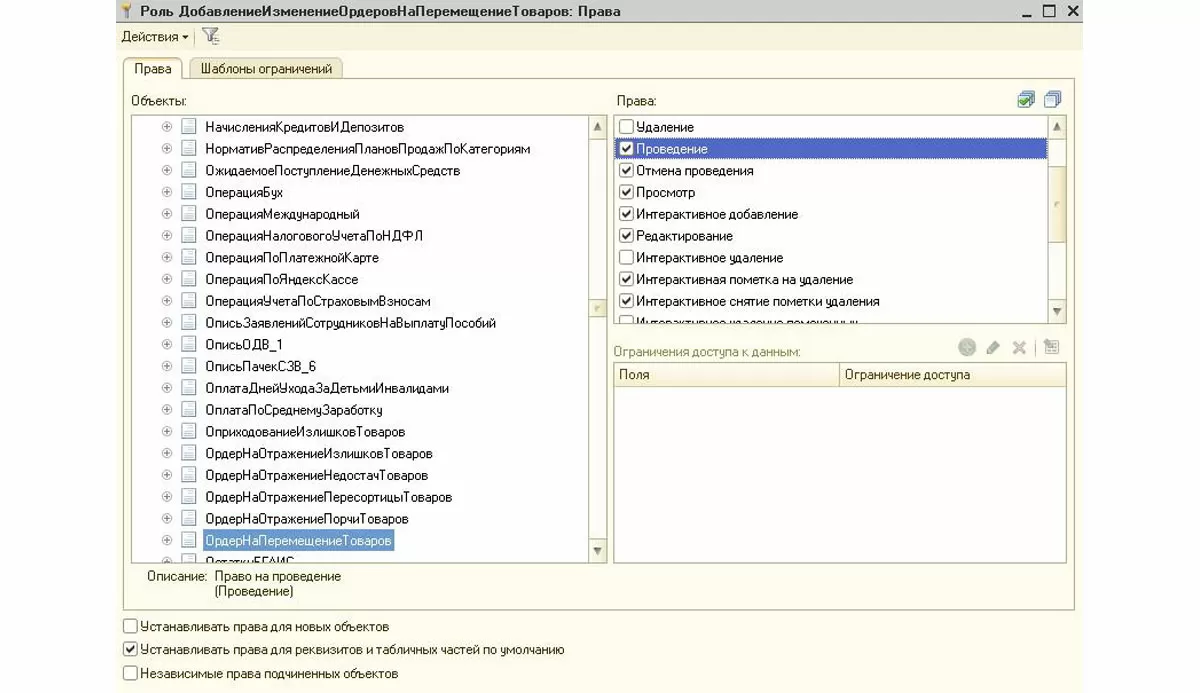Open the Действия dropdown menu

pos(155,36)
